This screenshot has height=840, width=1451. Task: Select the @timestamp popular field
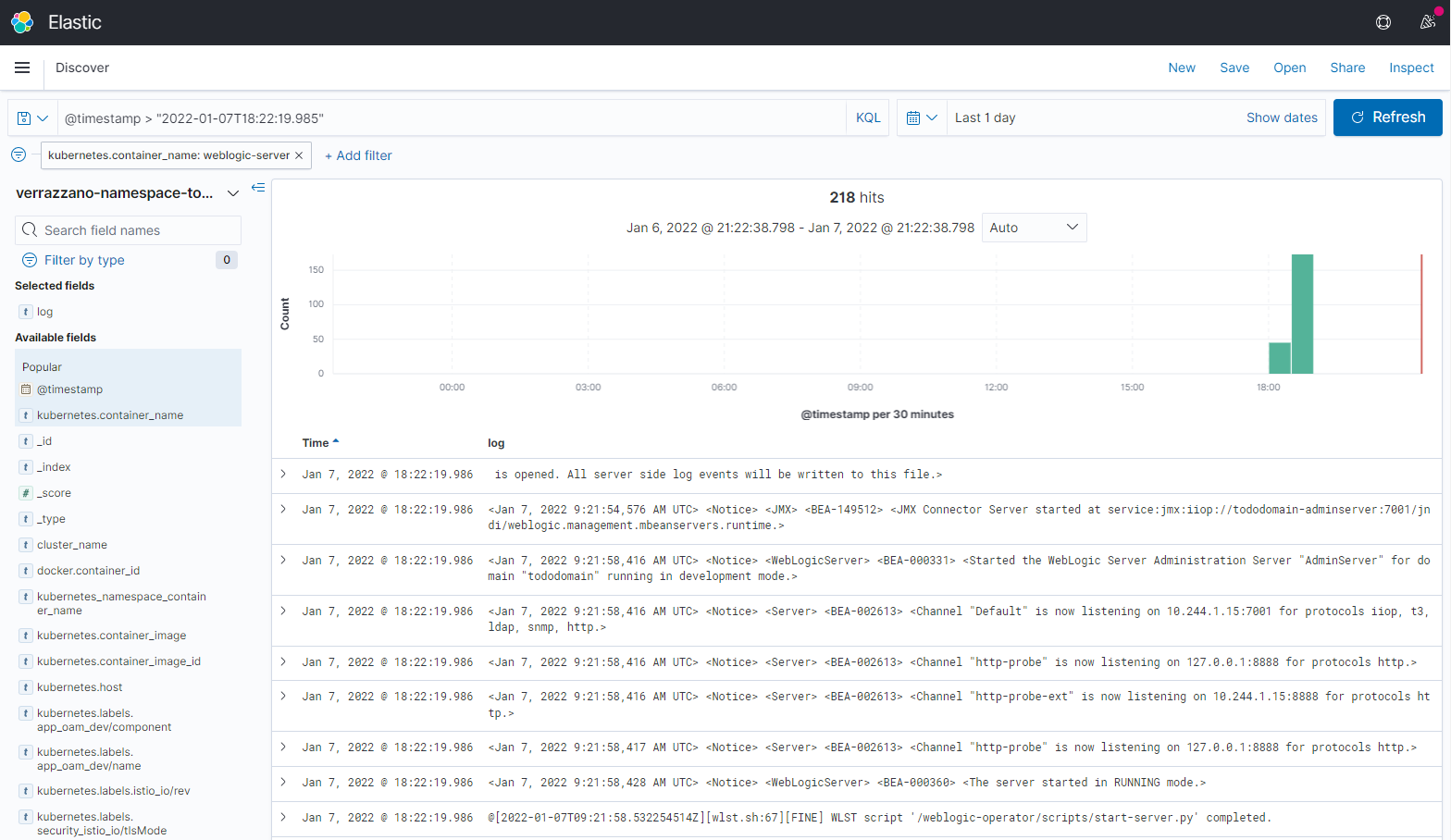pos(69,389)
